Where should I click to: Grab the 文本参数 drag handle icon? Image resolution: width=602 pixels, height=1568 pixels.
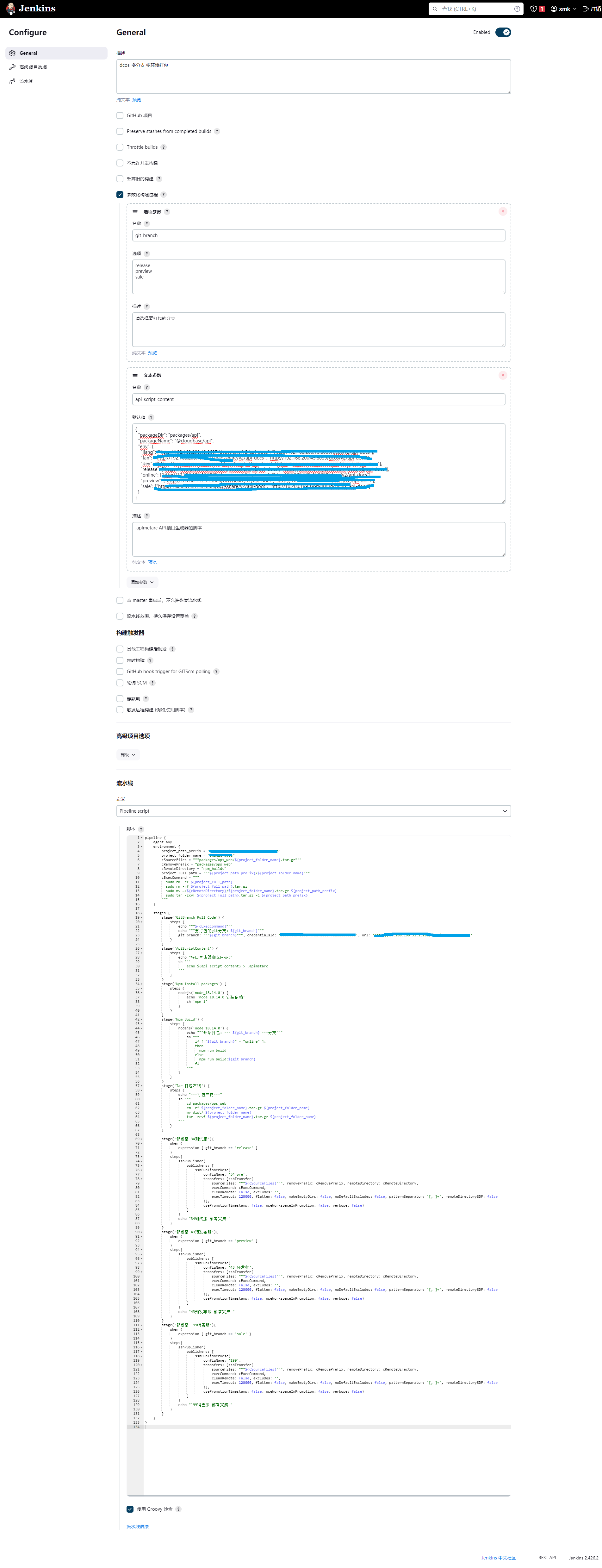[x=135, y=376]
